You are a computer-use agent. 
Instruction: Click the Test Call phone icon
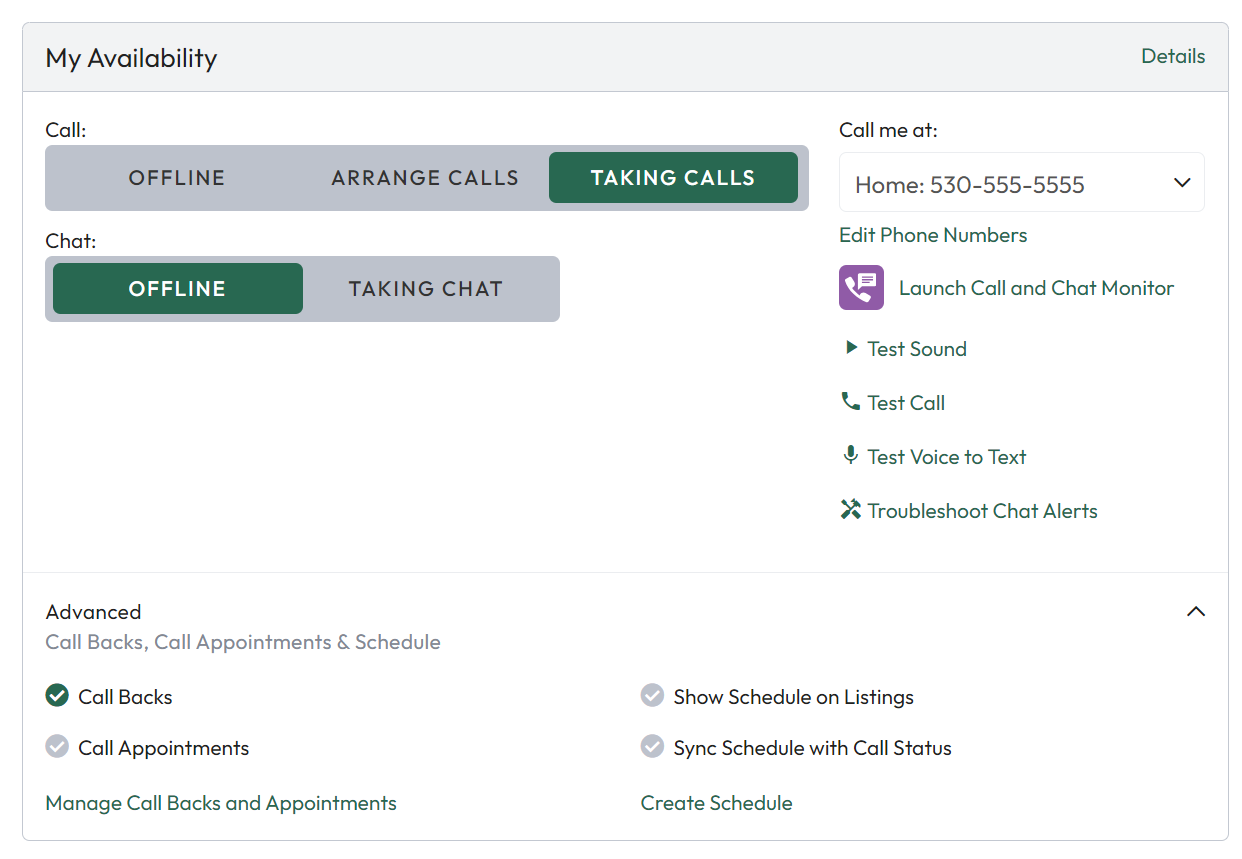click(851, 402)
